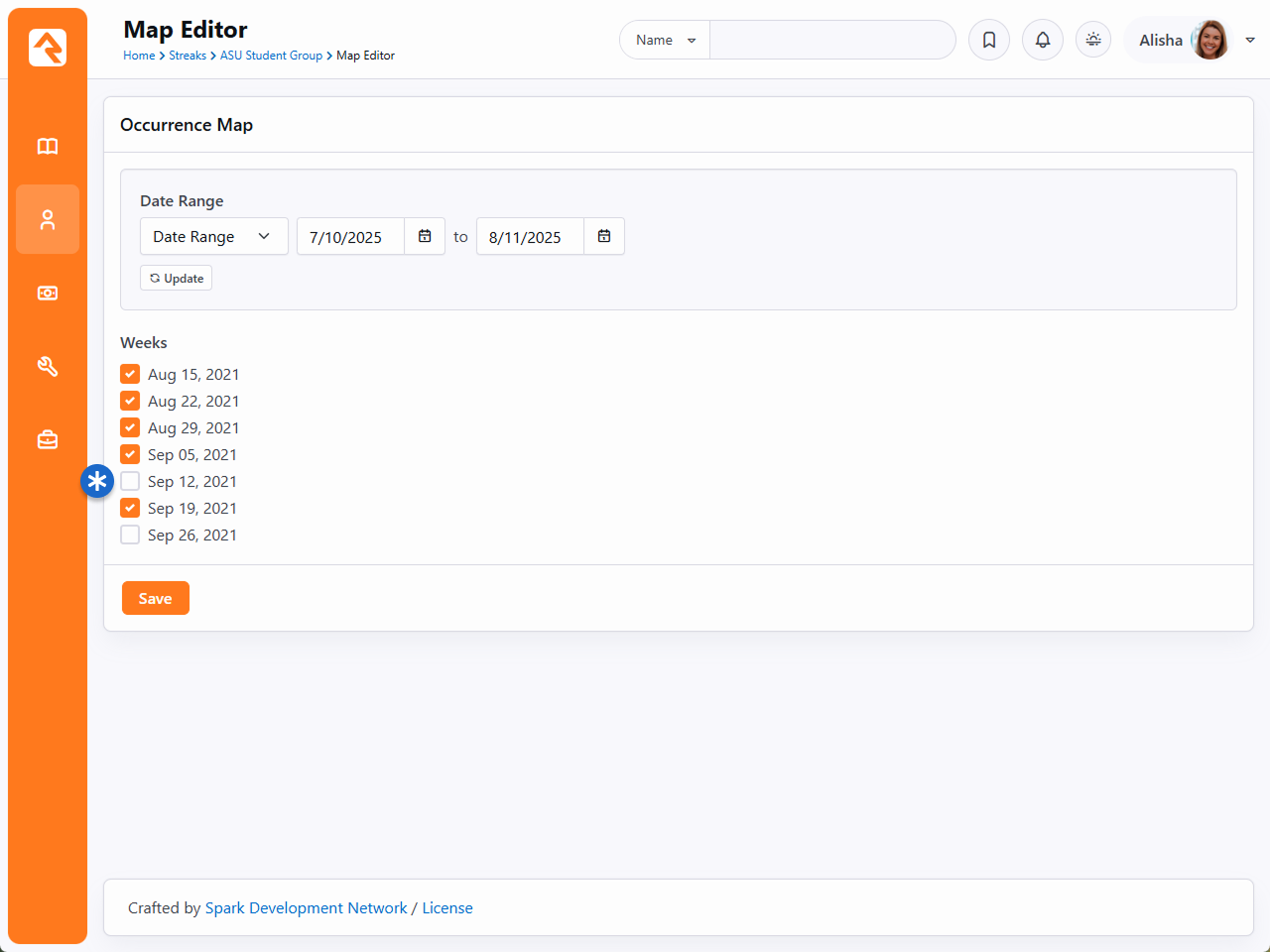Open the wrench tools sidebar section
The image size is (1270, 952).
click(x=48, y=367)
